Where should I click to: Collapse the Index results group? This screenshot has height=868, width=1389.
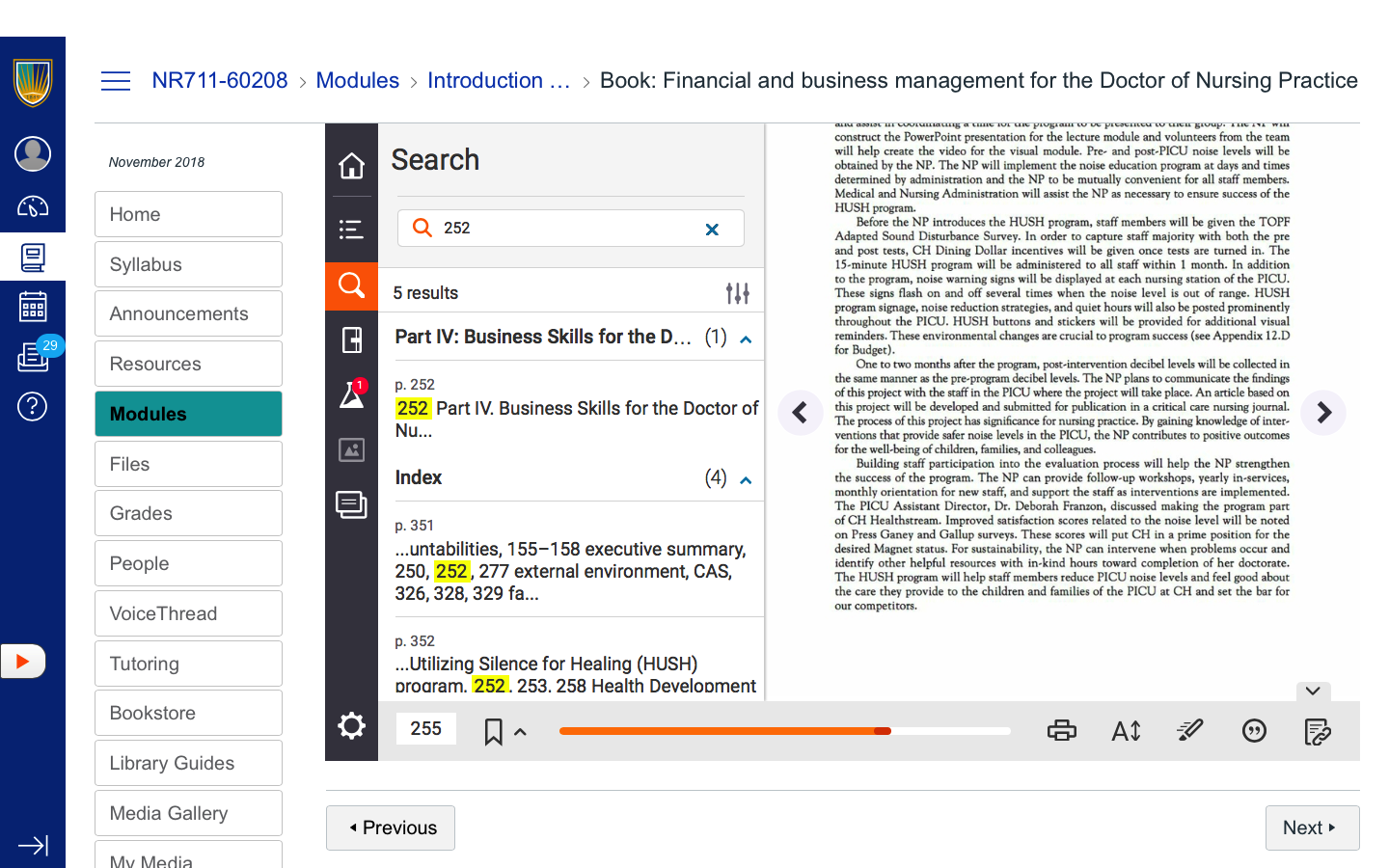746,479
